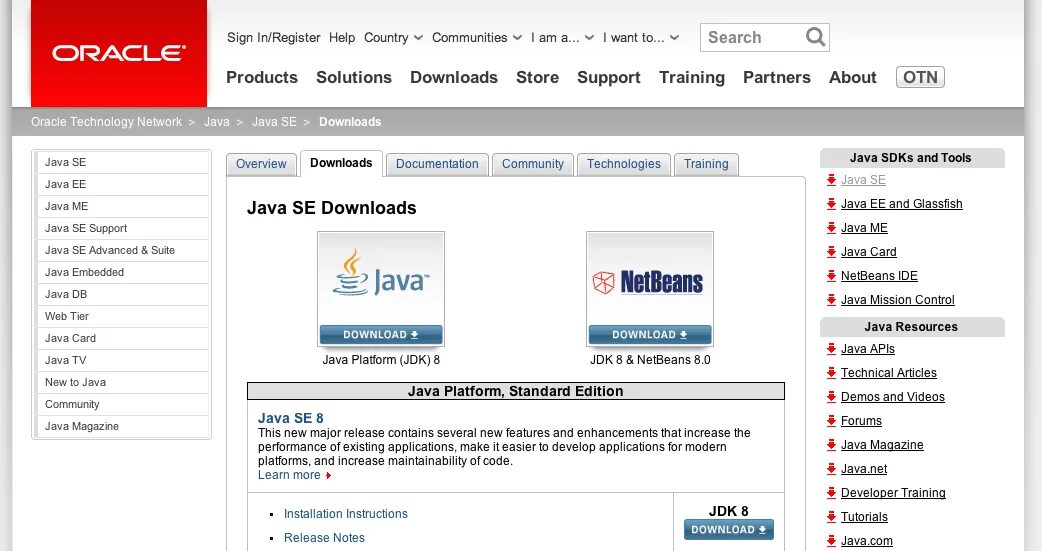Open NetBeans IDE link in Java SDKs

pyautogui.click(x=879, y=276)
